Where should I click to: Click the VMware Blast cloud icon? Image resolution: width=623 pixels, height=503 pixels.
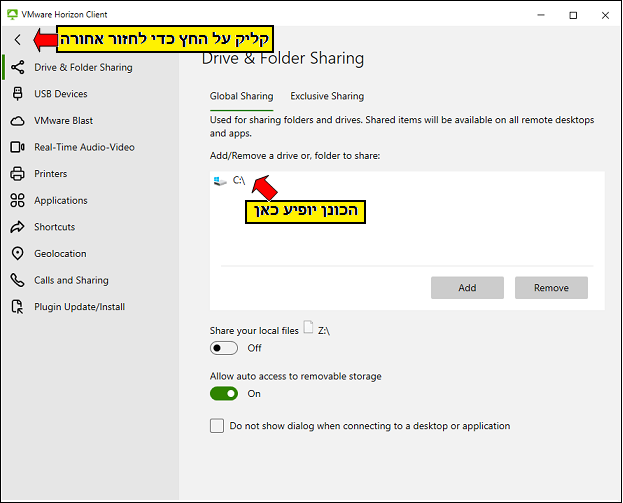(17, 121)
